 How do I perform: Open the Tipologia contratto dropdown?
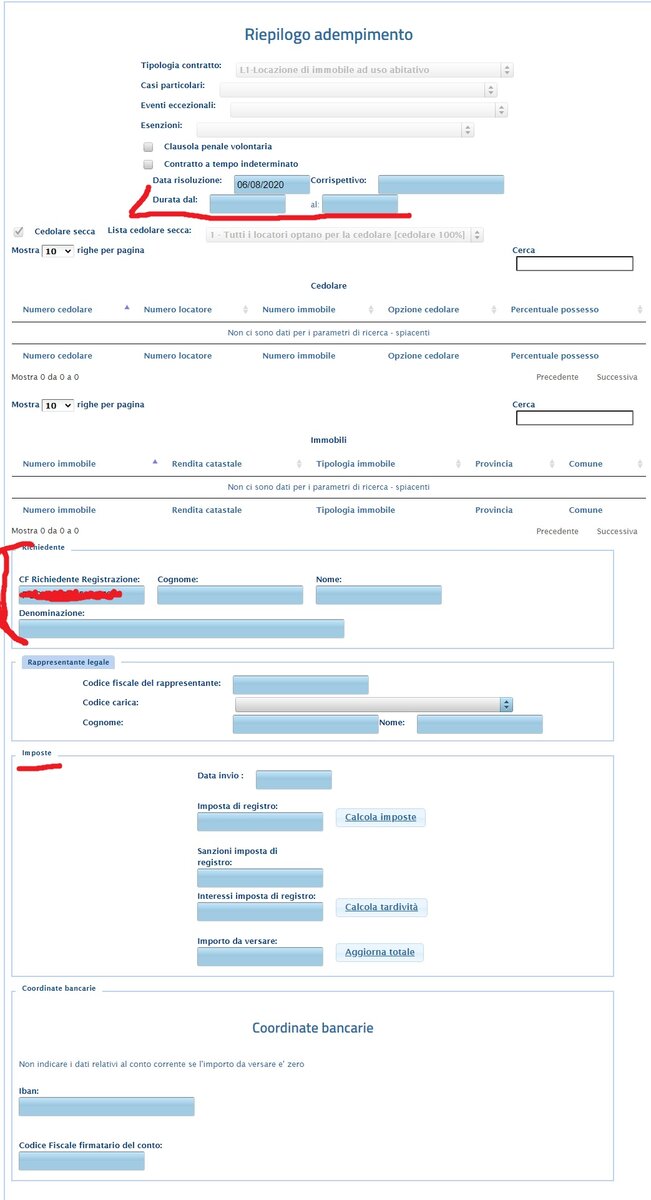coord(374,70)
